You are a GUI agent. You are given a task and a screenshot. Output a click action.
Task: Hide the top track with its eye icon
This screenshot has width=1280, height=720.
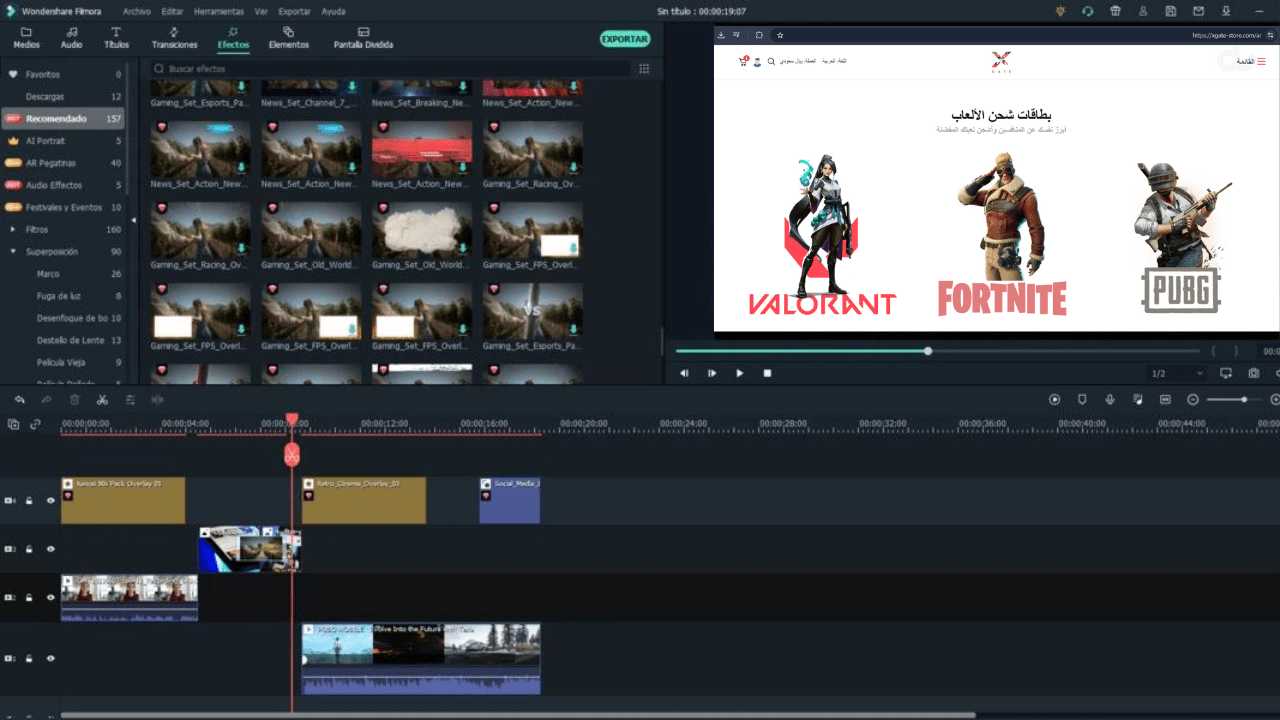[50, 501]
